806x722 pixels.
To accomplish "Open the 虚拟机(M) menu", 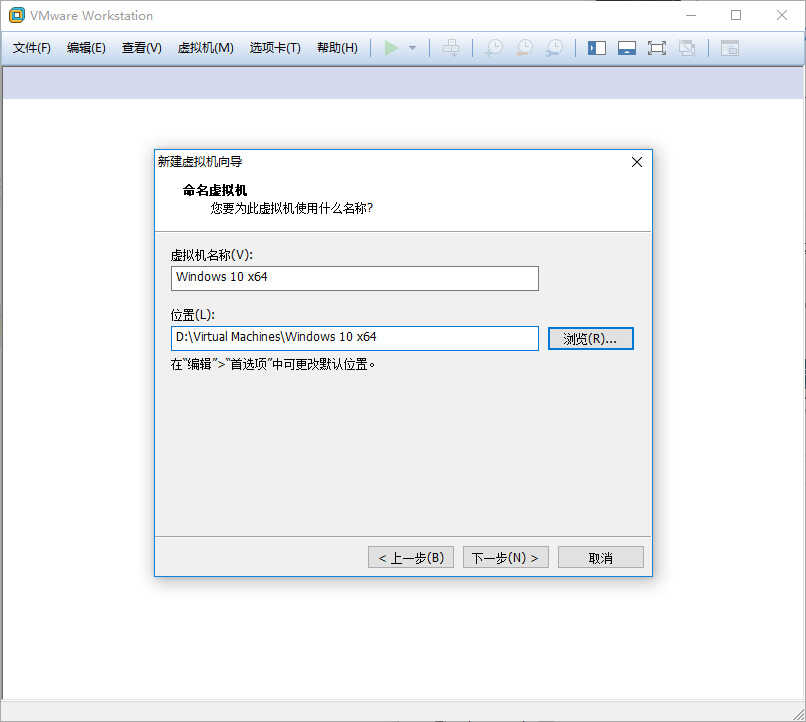I will pos(205,48).
